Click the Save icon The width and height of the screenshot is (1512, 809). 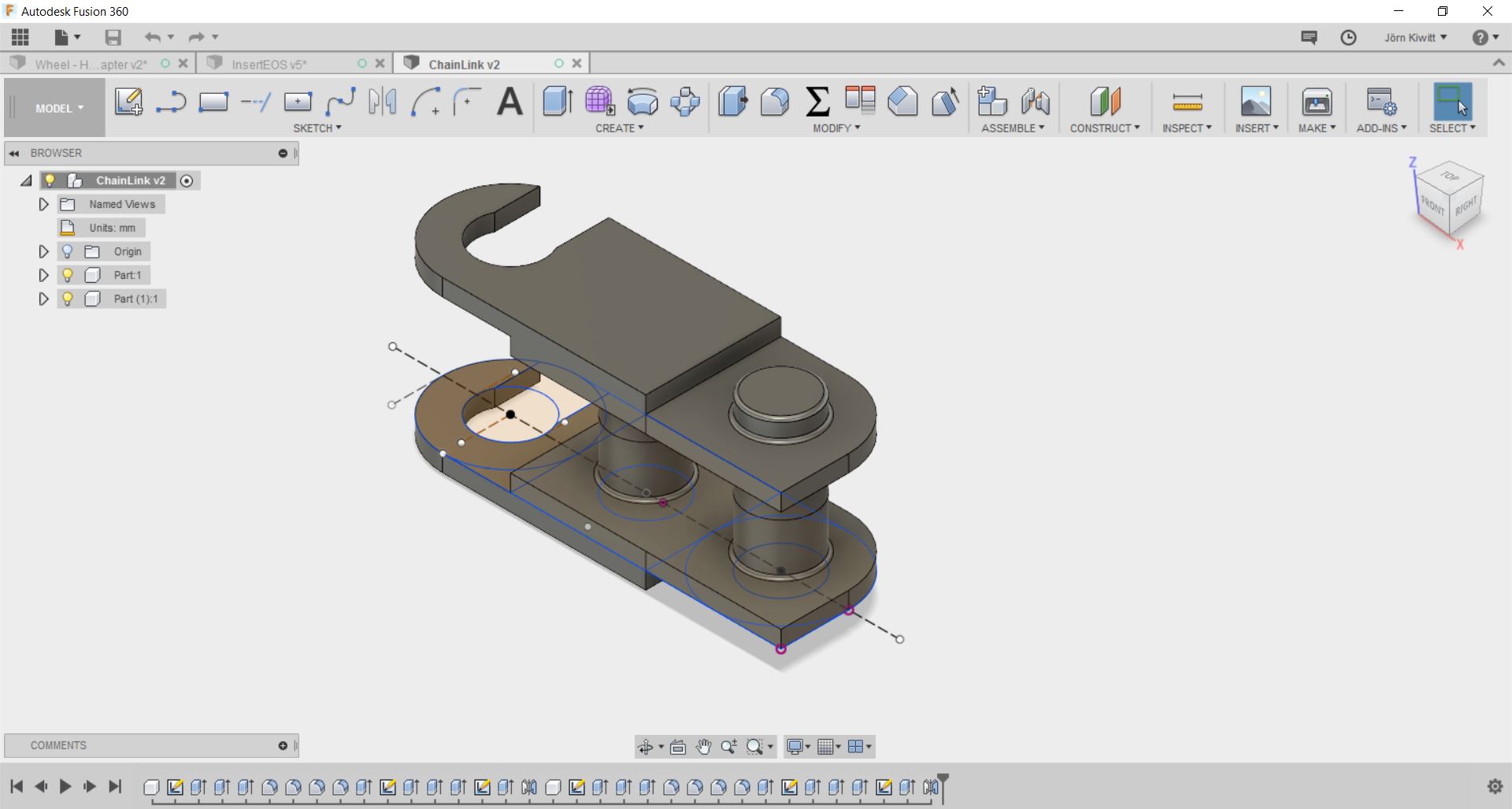(x=113, y=37)
